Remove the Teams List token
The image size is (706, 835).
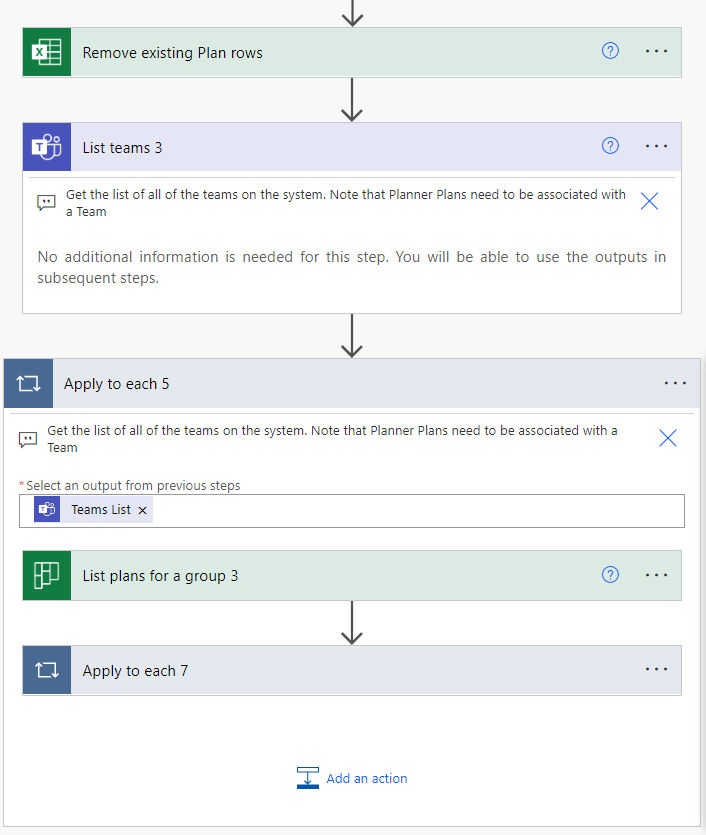click(x=143, y=509)
